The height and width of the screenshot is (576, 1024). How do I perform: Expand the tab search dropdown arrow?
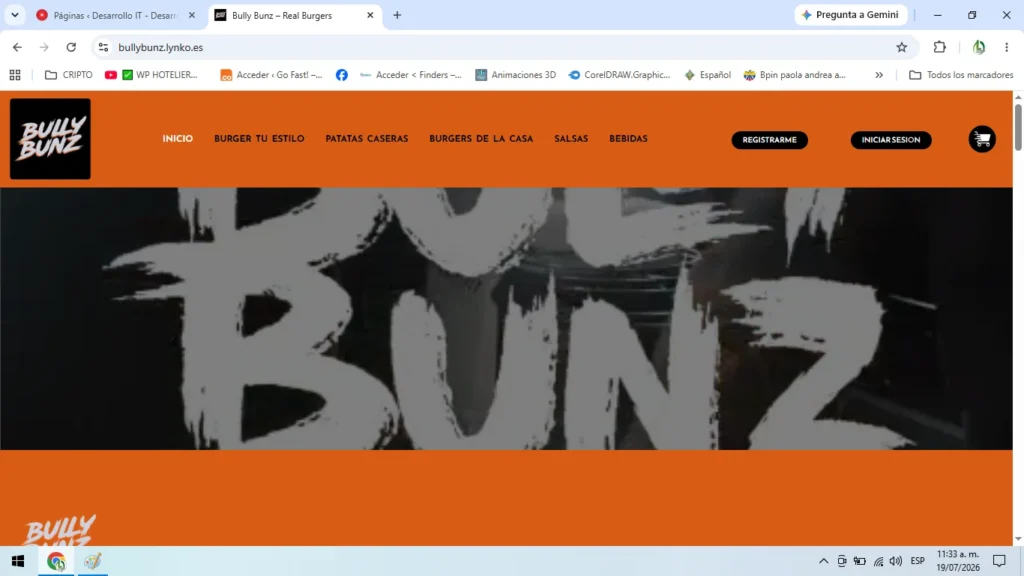tap(14, 15)
